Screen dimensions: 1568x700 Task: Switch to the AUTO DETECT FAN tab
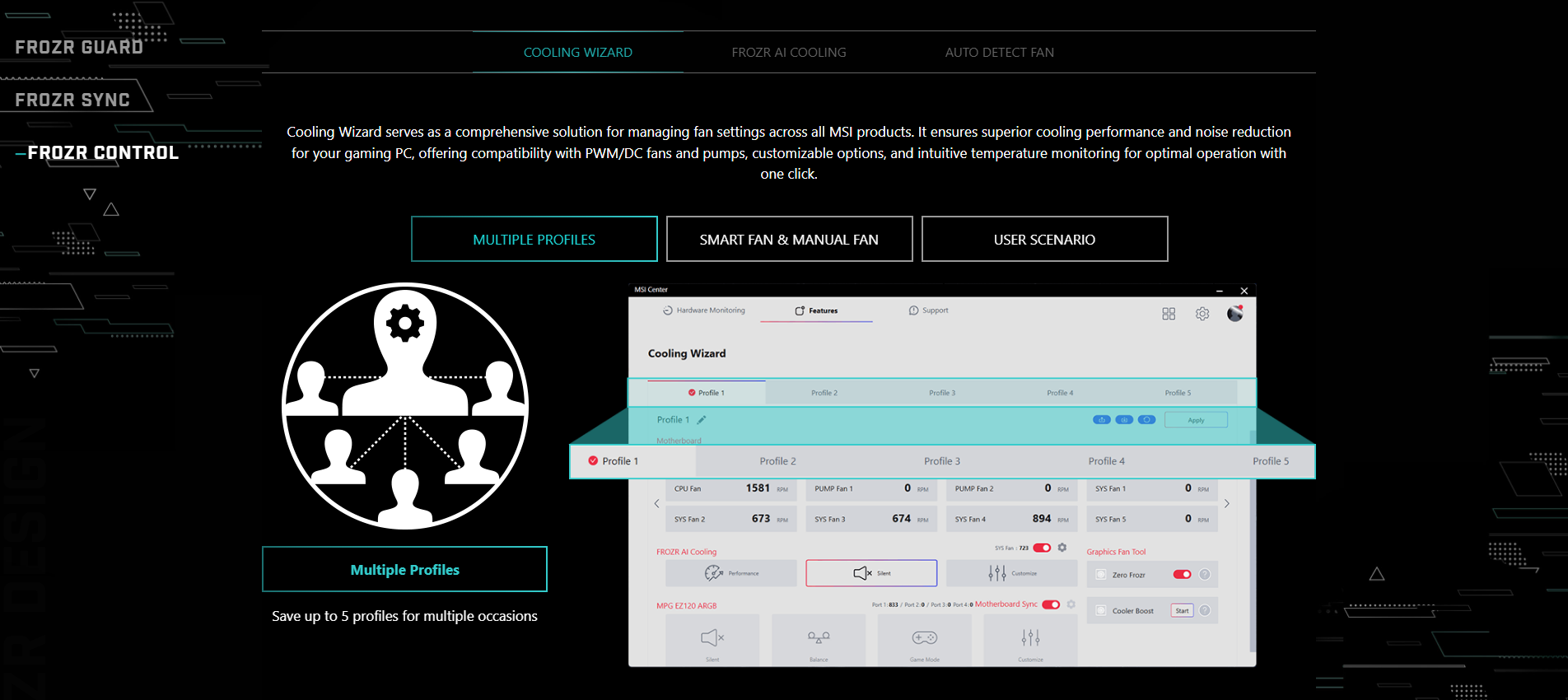click(x=1000, y=53)
